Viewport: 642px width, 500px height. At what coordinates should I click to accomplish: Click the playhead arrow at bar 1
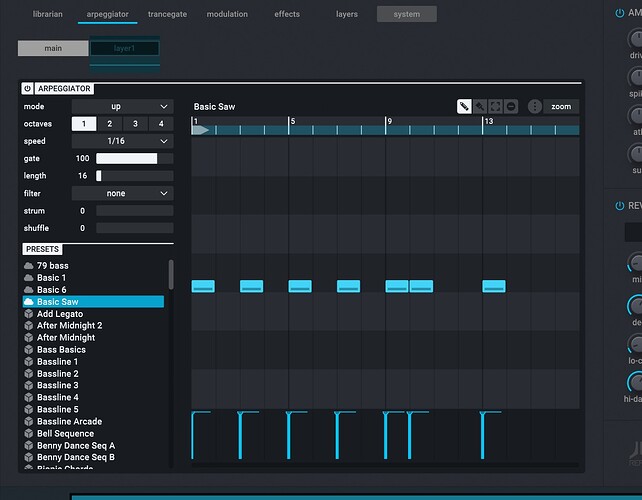click(200, 130)
